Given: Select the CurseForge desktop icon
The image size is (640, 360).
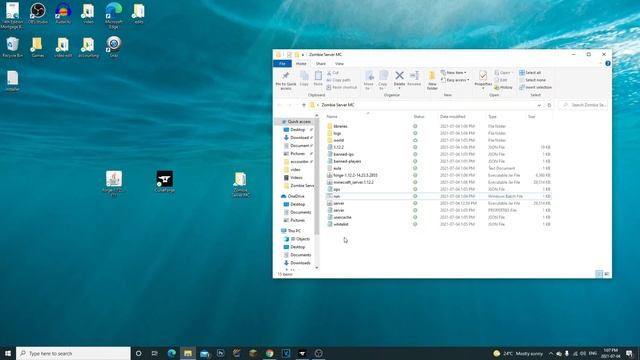Looking at the screenshot, I should coord(164,182).
